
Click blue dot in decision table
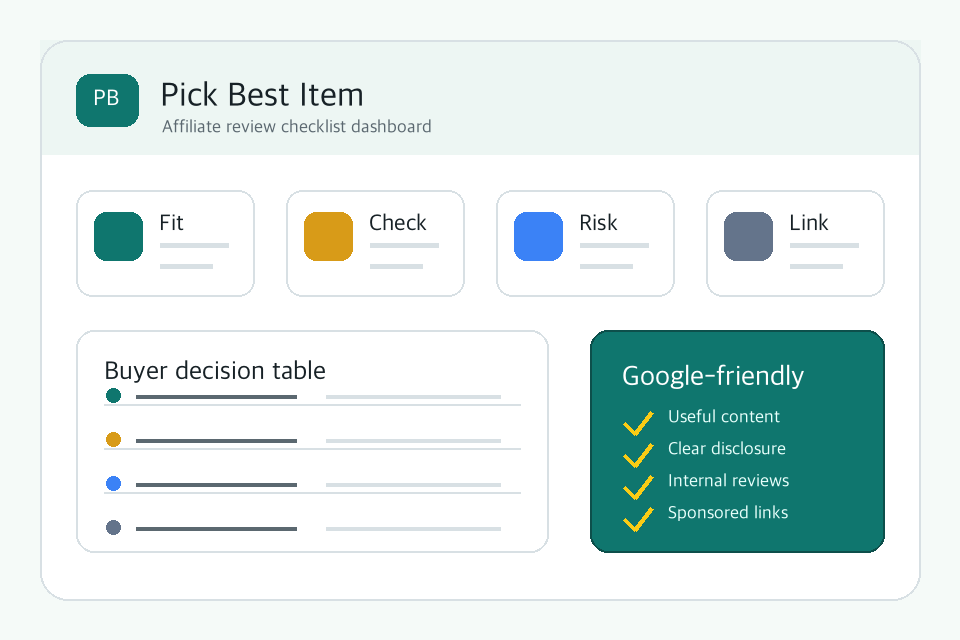pyautogui.click(x=113, y=484)
